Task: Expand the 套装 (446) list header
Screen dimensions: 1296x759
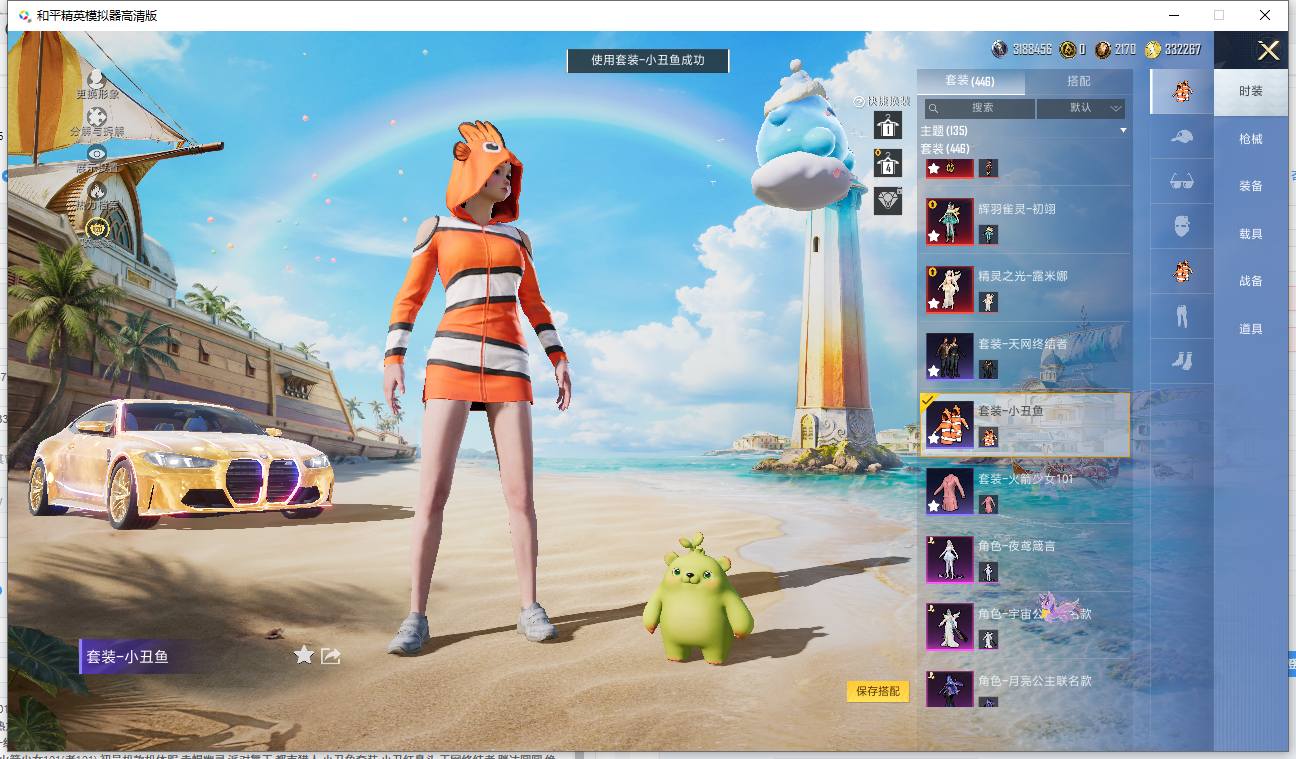Action: coord(944,149)
